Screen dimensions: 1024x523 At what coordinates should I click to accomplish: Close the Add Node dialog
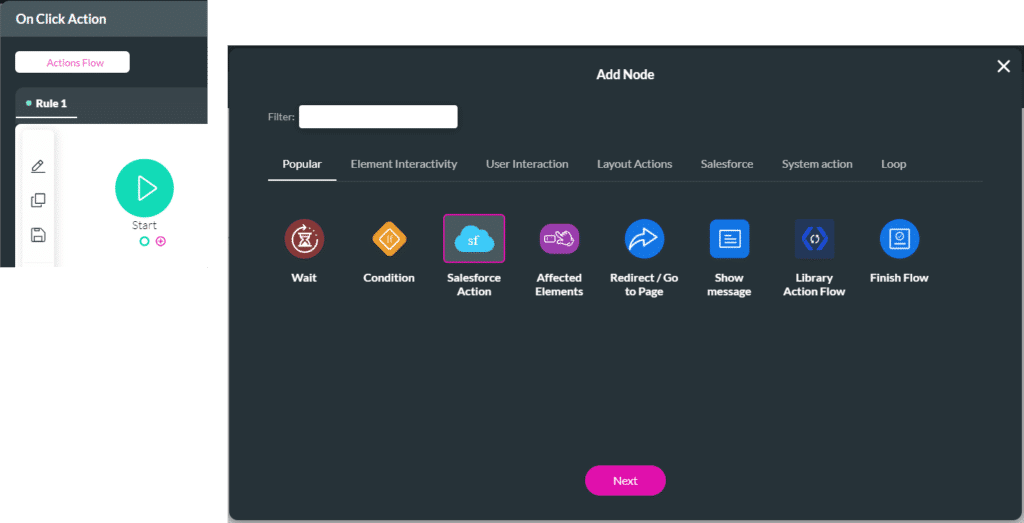point(1004,66)
